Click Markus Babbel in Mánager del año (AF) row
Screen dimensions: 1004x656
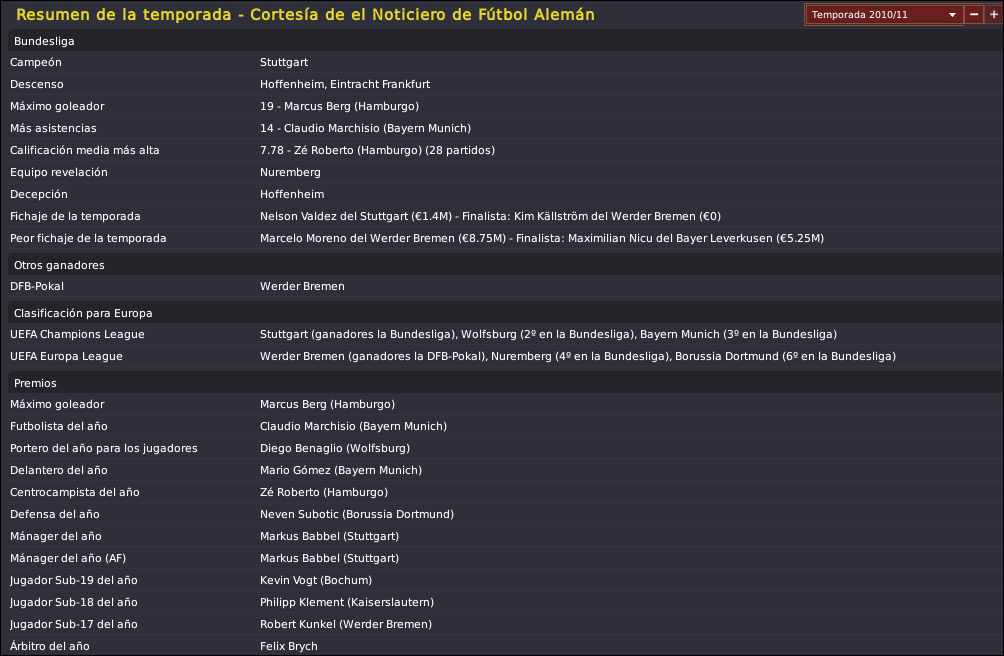click(x=329, y=558)
